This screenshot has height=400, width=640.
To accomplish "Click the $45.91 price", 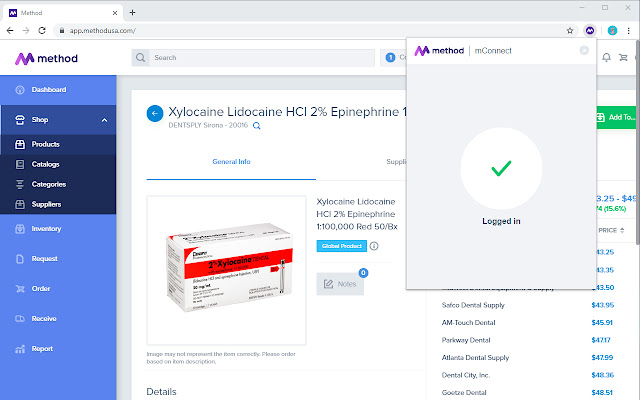I will pyautogui.click(x=602, y=323).
